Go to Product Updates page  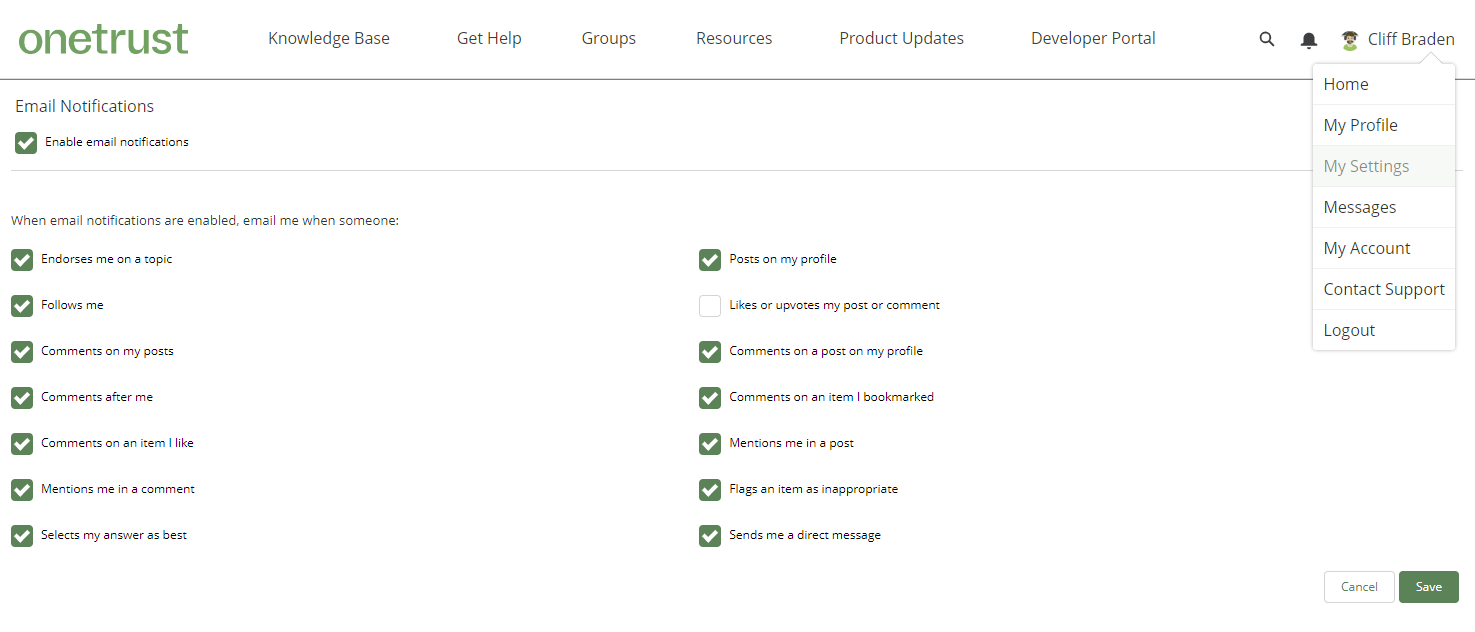[x=901, y=39]
